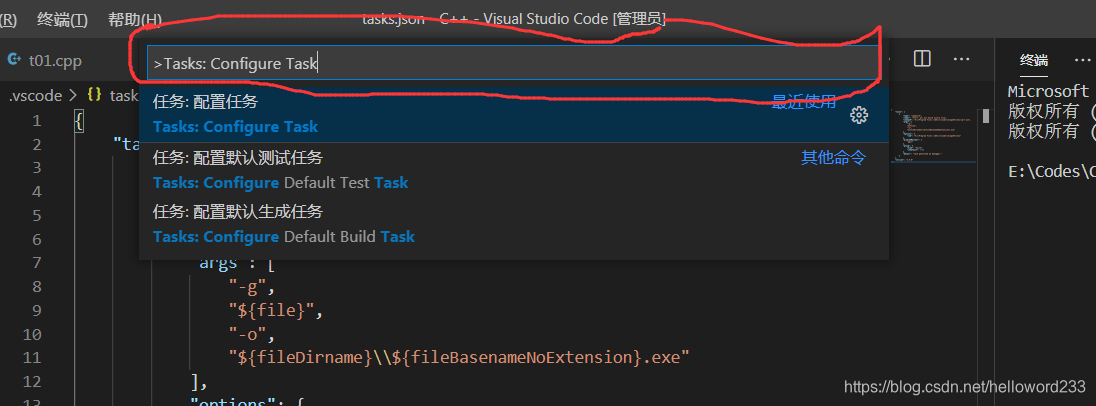Open the editor More Actions ellipsis

click(x=962, y=59)
